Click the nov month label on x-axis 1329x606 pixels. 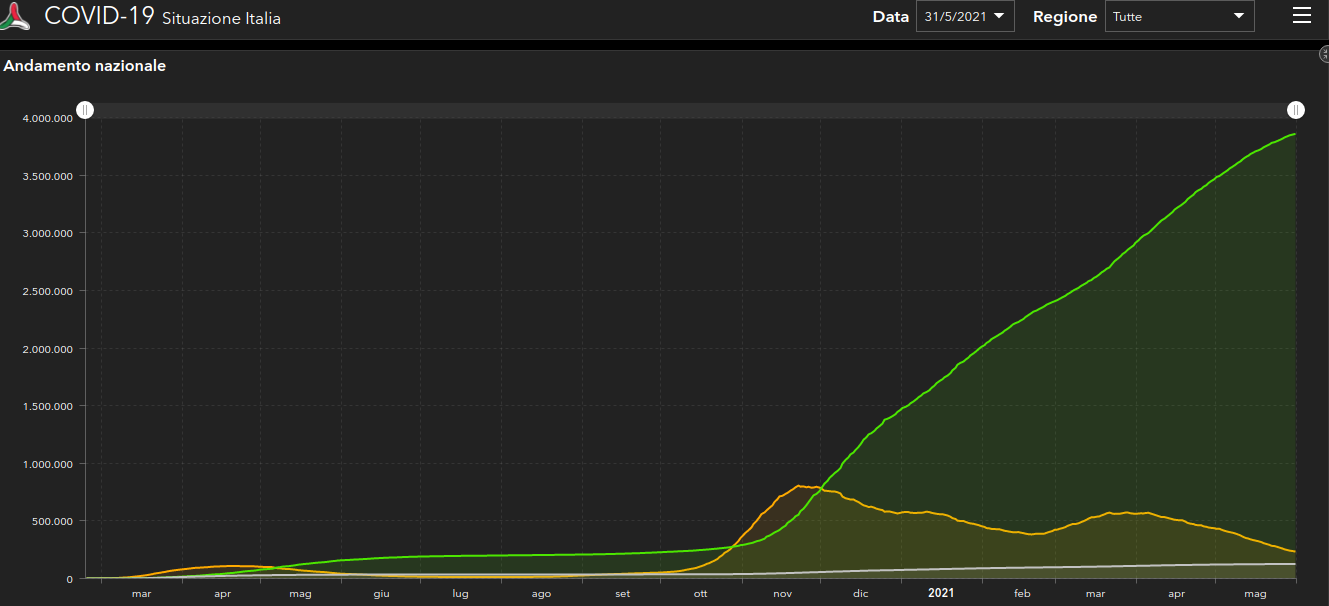[x=781, y=594]
